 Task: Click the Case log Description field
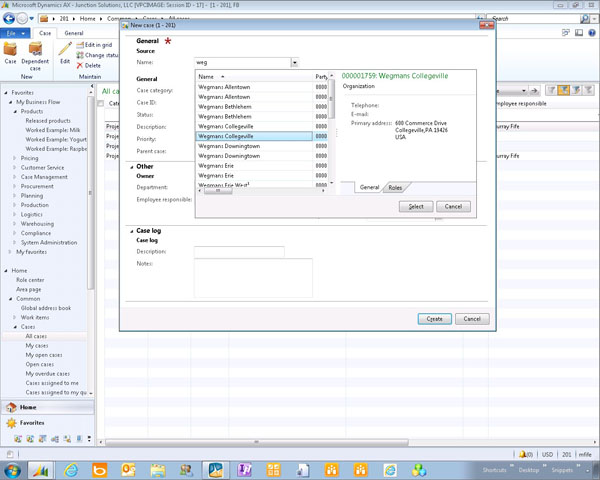point(239,252)
